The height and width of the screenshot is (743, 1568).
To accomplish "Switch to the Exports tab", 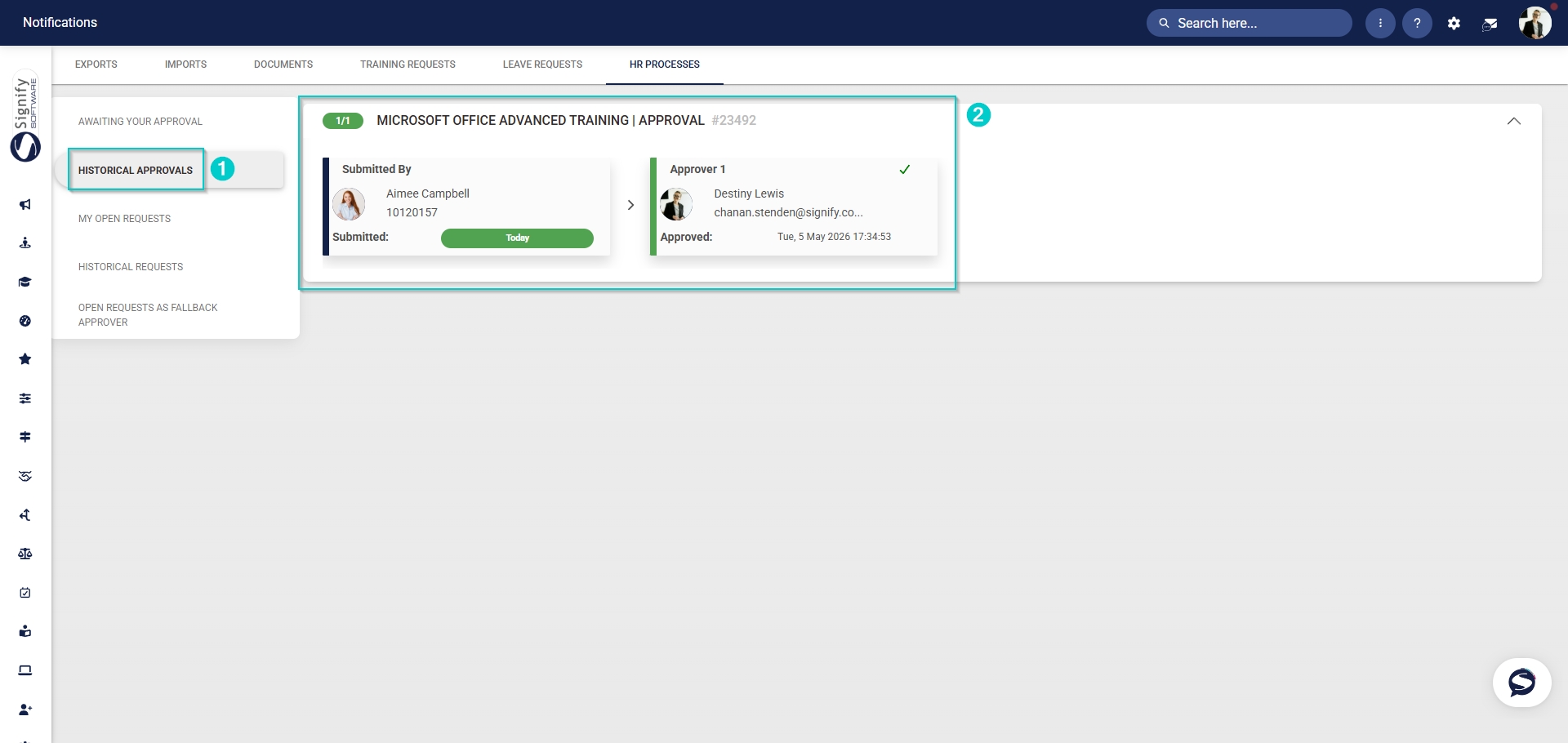I will click(x=96, y=65).
